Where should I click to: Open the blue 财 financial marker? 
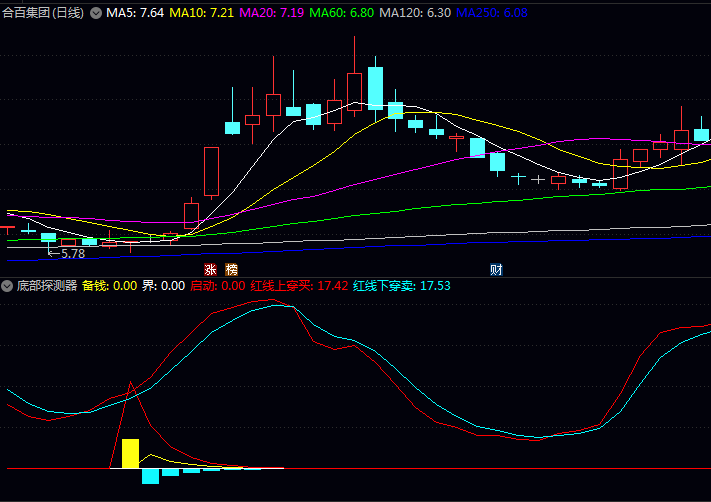[x=495, y=270]
